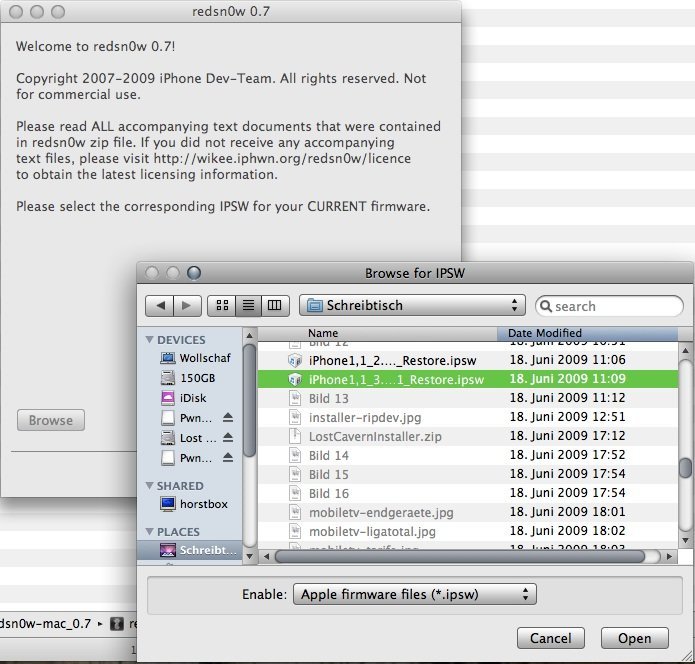Viewport: 695px width, 664px height.
Task: Select Schreibt… under PLACES
Action: point(190,550)
